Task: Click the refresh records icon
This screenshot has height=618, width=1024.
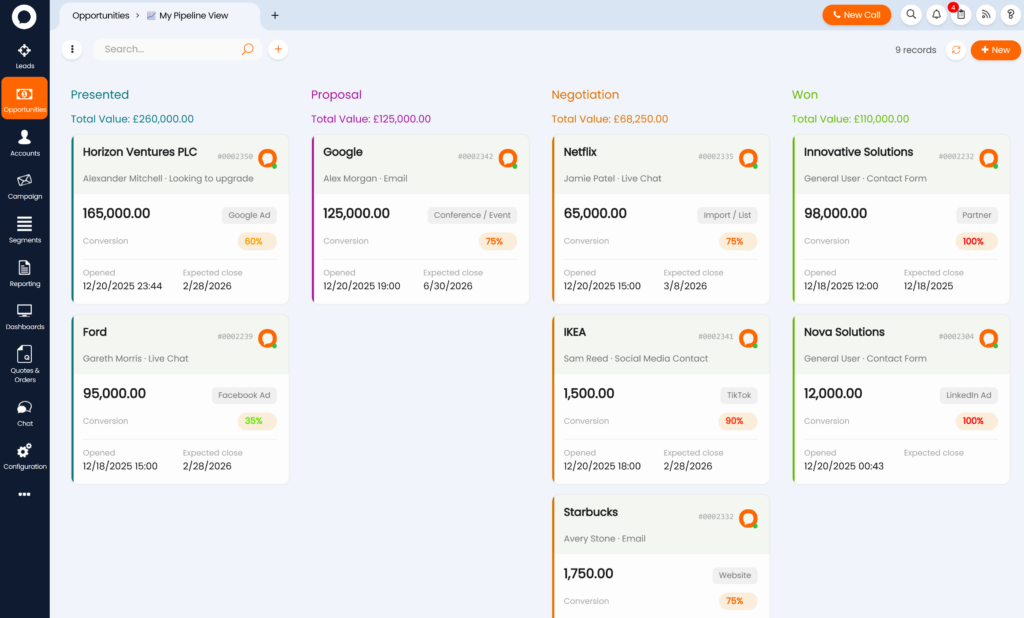Action: tap(955, 50)
